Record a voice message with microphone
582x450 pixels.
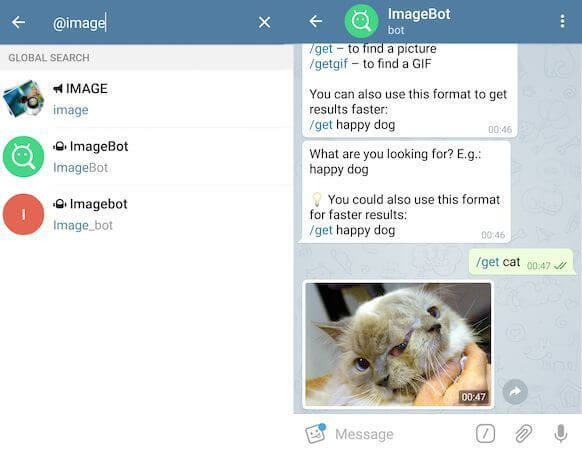(x=560, y=433)
